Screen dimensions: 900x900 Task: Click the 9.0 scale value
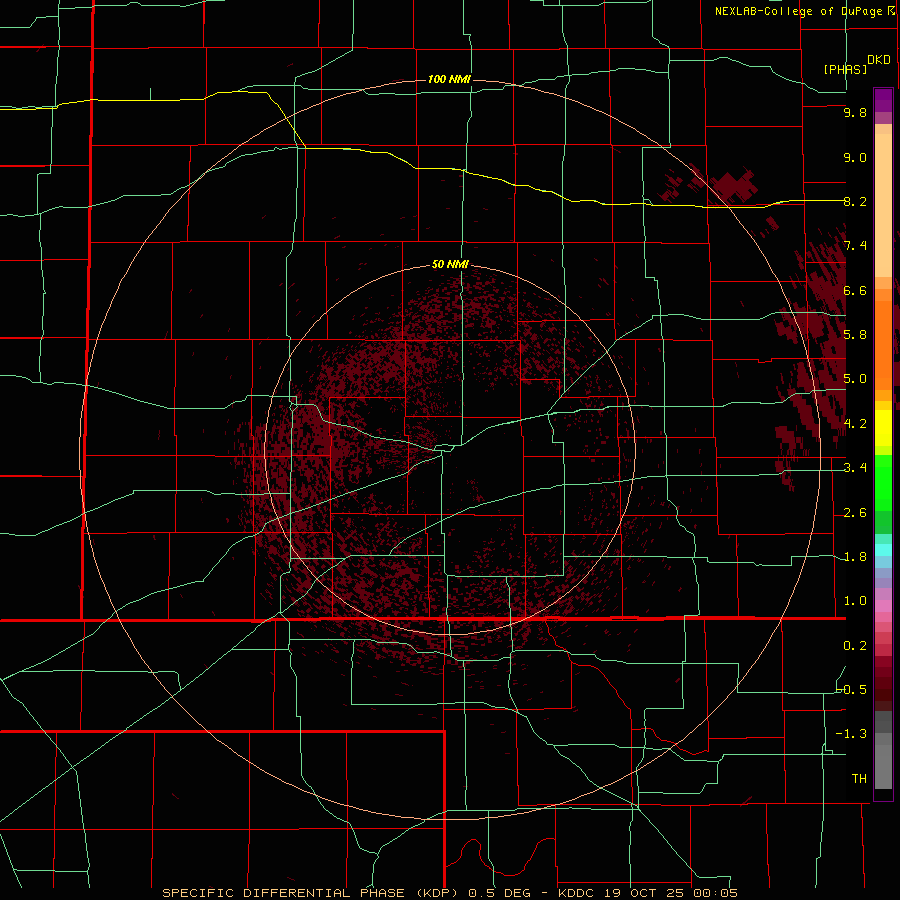tap(855, 157)
